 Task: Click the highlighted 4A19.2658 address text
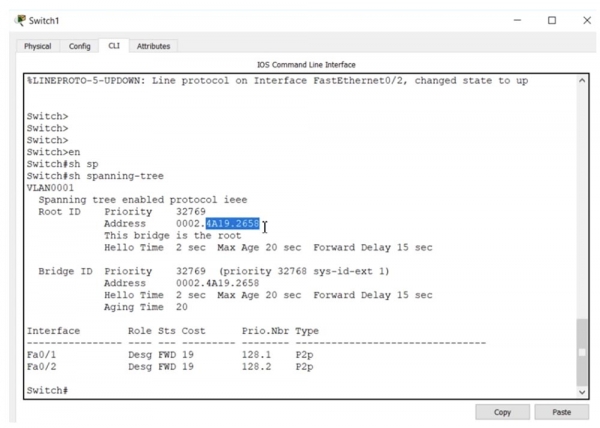click(x=232, y=224)
